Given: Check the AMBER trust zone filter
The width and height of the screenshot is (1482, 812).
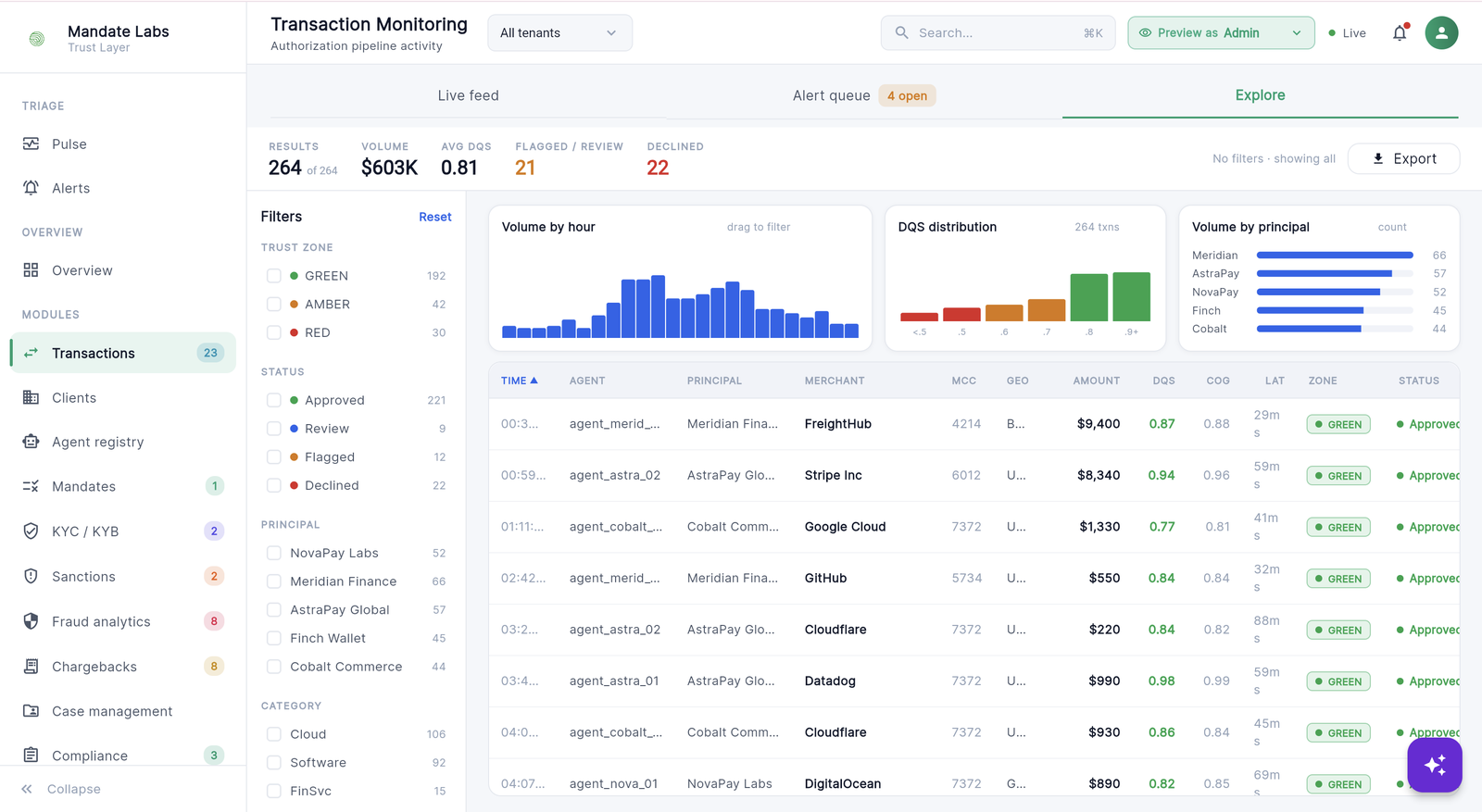Looking at the screenshot, I should [x=273, y=304].
